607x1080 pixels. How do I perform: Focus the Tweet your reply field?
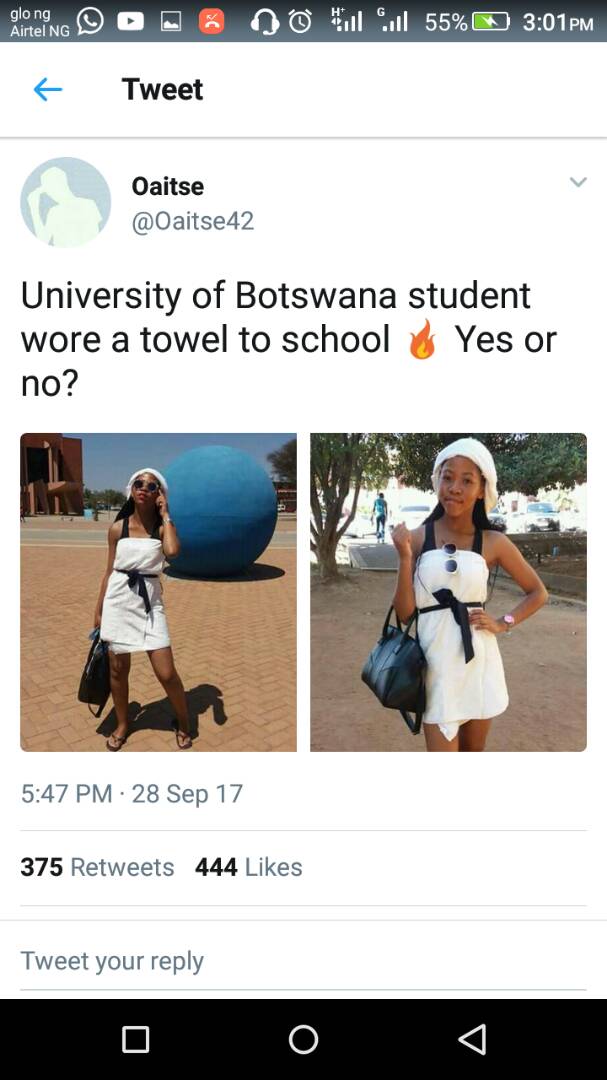(303, 961)
